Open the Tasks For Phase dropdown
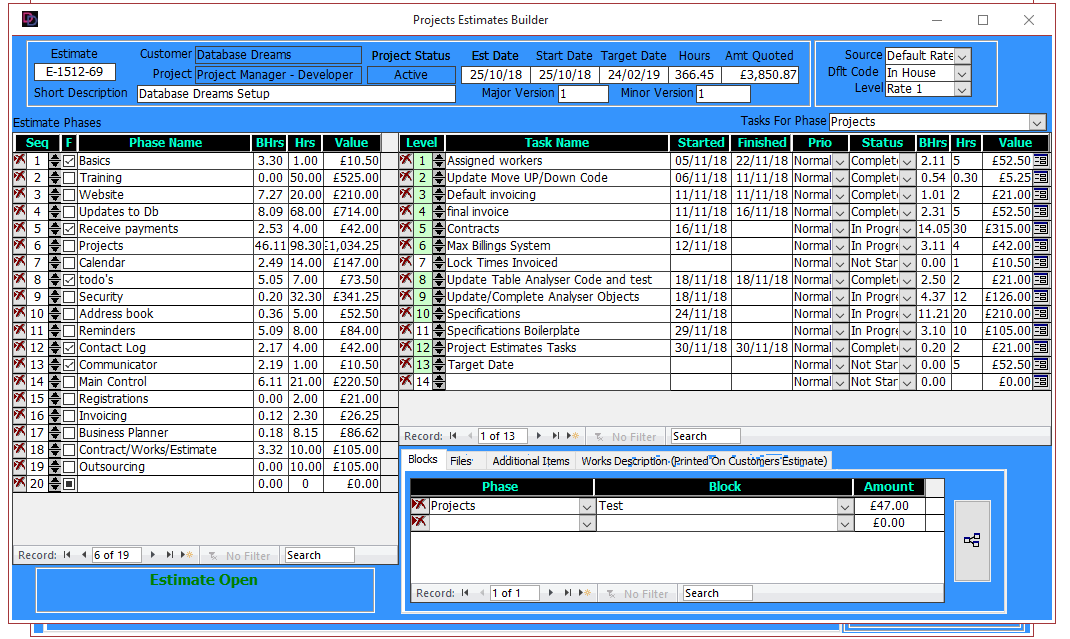Viewport: 1070px width, 639px height. pos(1037,122)
